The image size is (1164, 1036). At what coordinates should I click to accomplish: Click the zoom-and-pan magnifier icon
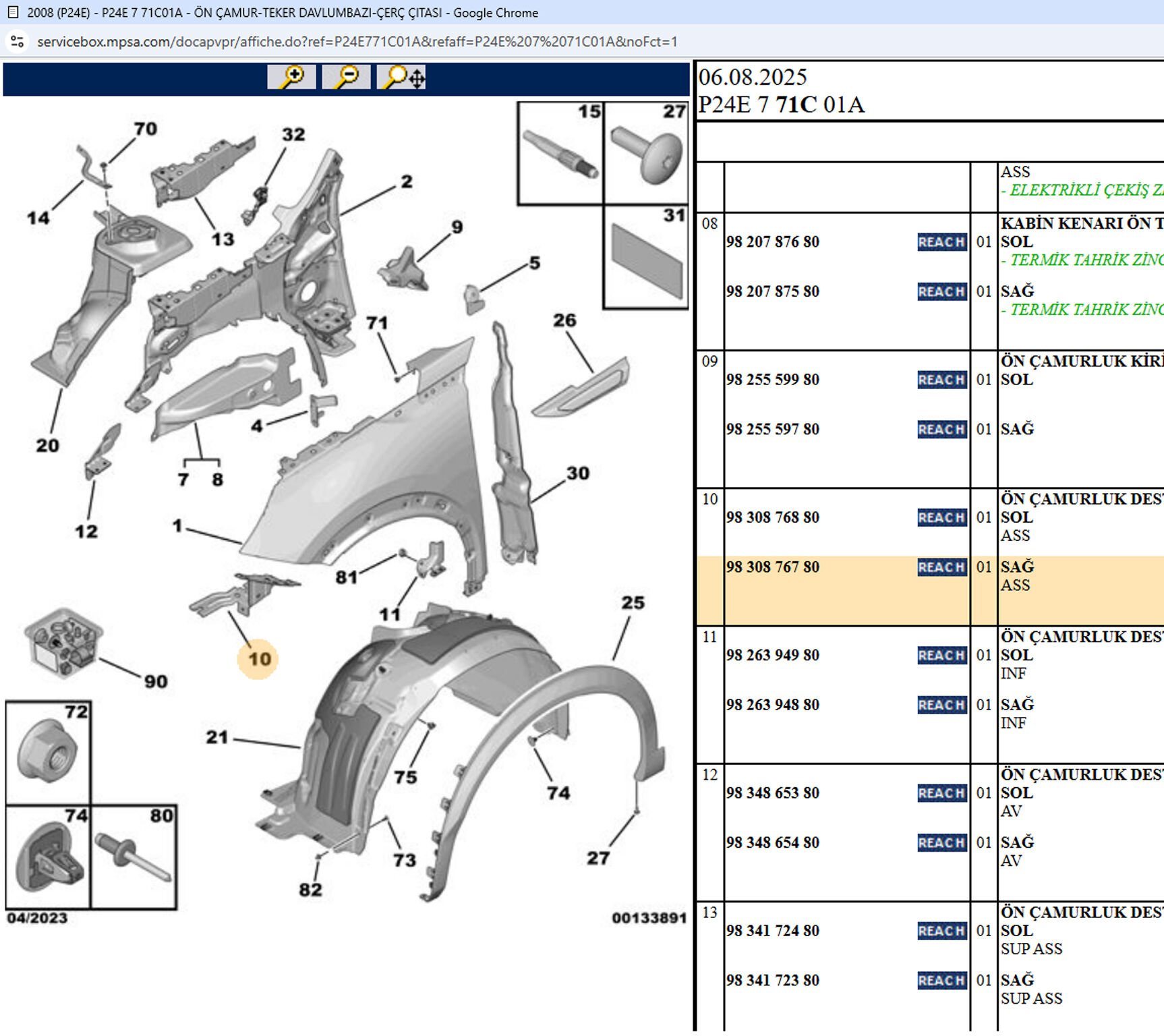(x=402, y=78)
